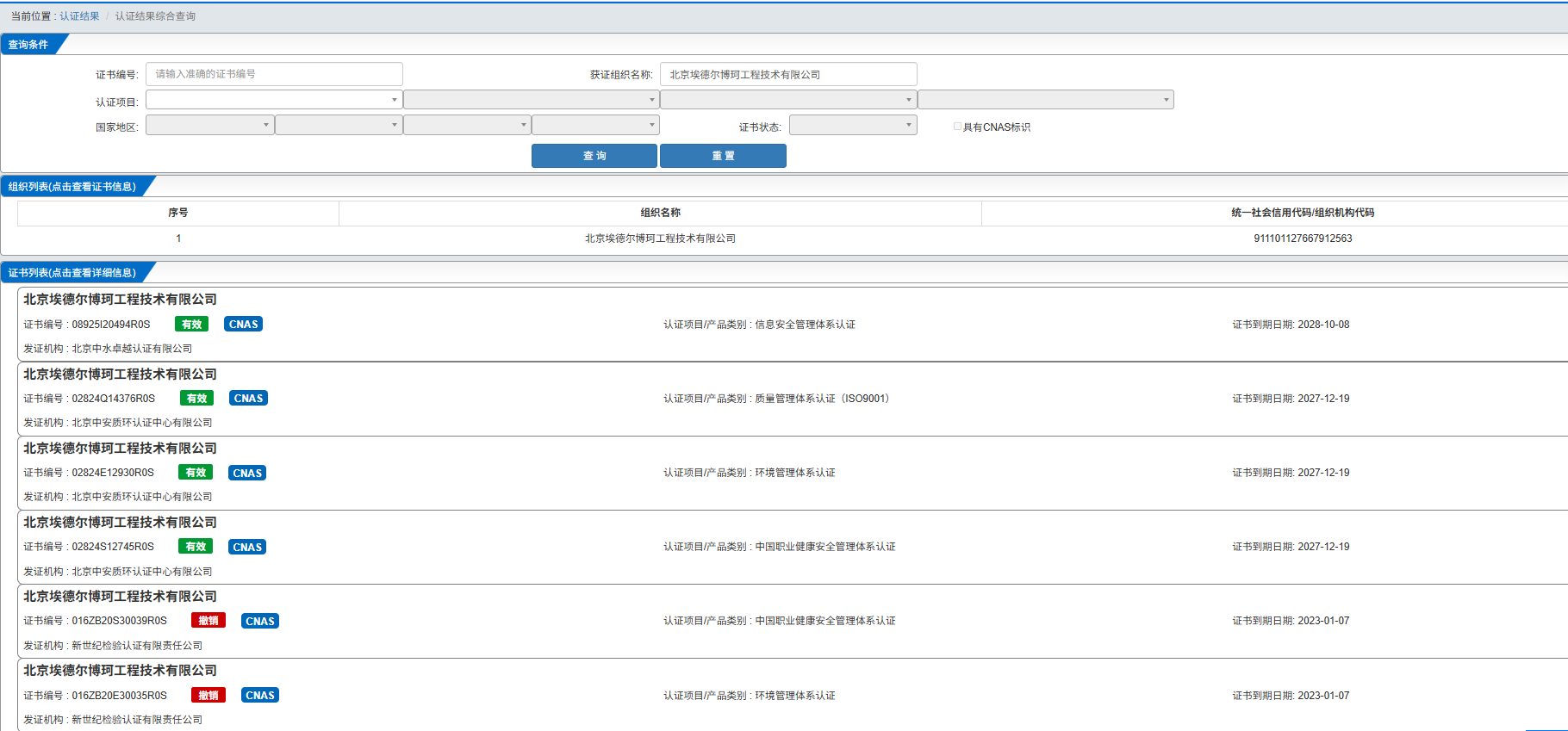Image resolution: width=1568 pixels, height=731 pixels.
Task: Click expiry date of certificate 02824Q14376R0S
Action: (1323, 399)
